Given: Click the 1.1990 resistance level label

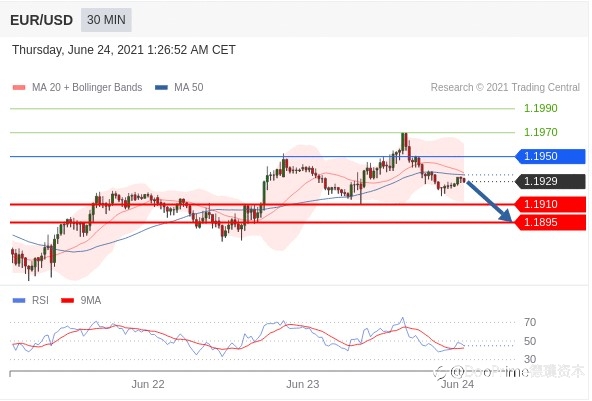Looking at the screenshot, I should click(541, 108).
